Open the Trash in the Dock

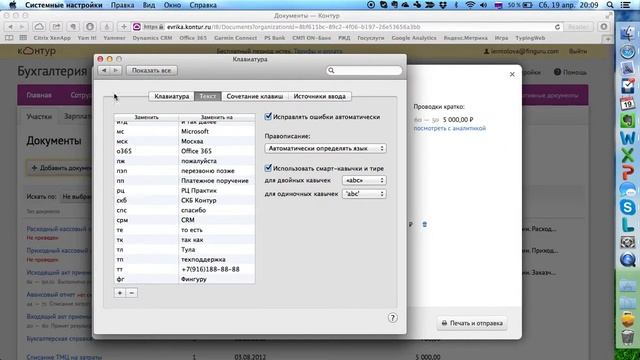click(627, 338)
